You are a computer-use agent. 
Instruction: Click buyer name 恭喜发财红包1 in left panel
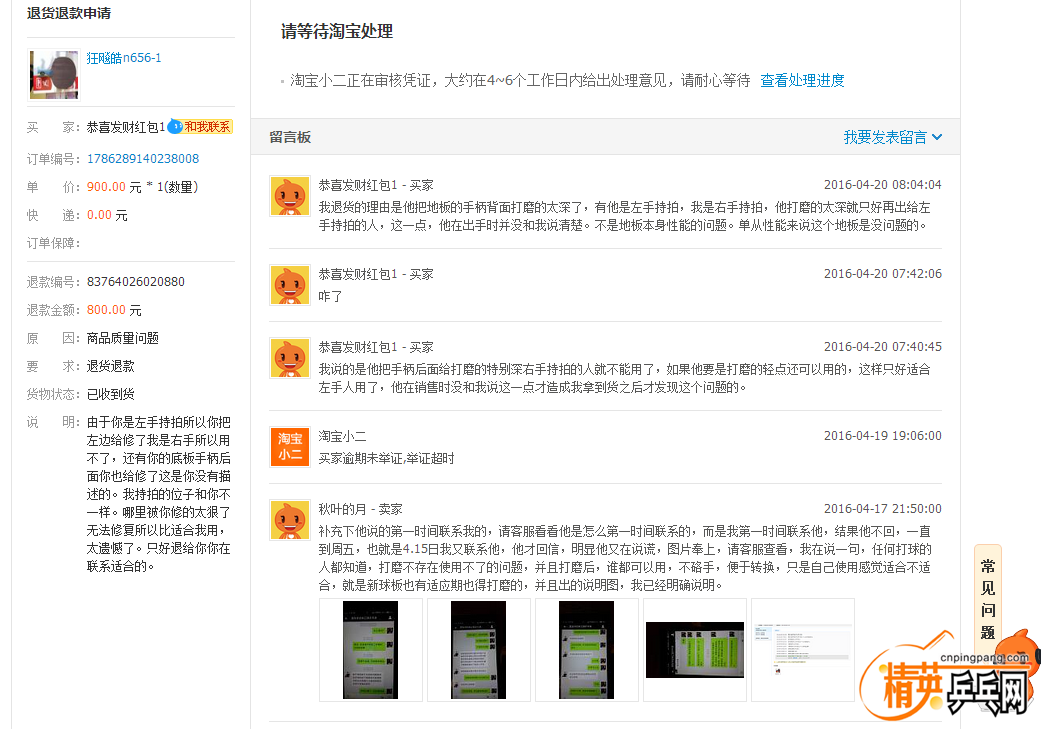tap(125, 127)
